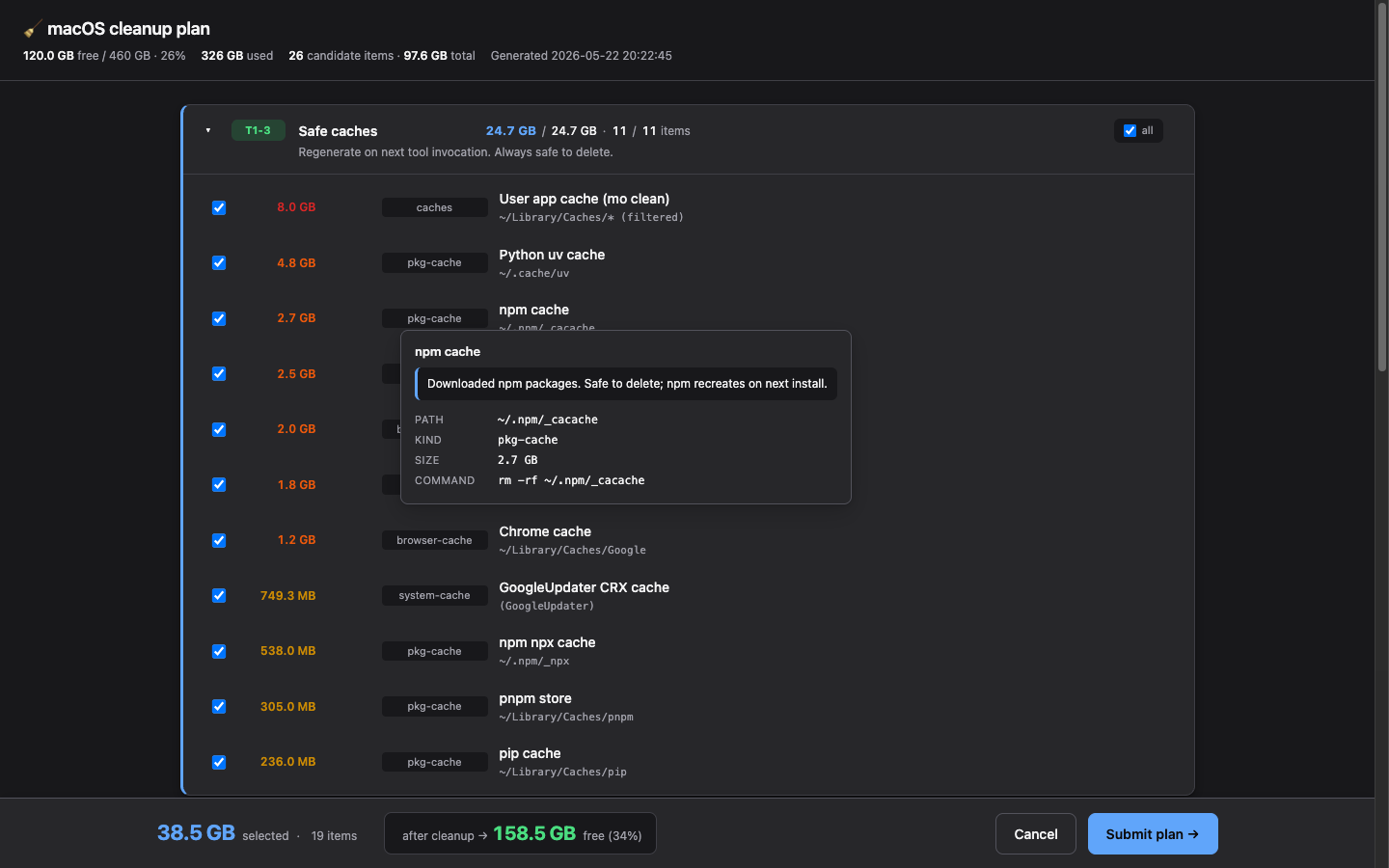Click the ~/.cache/uv path text
Viewport: 1389px width, 868px height.
coord(533,274)
